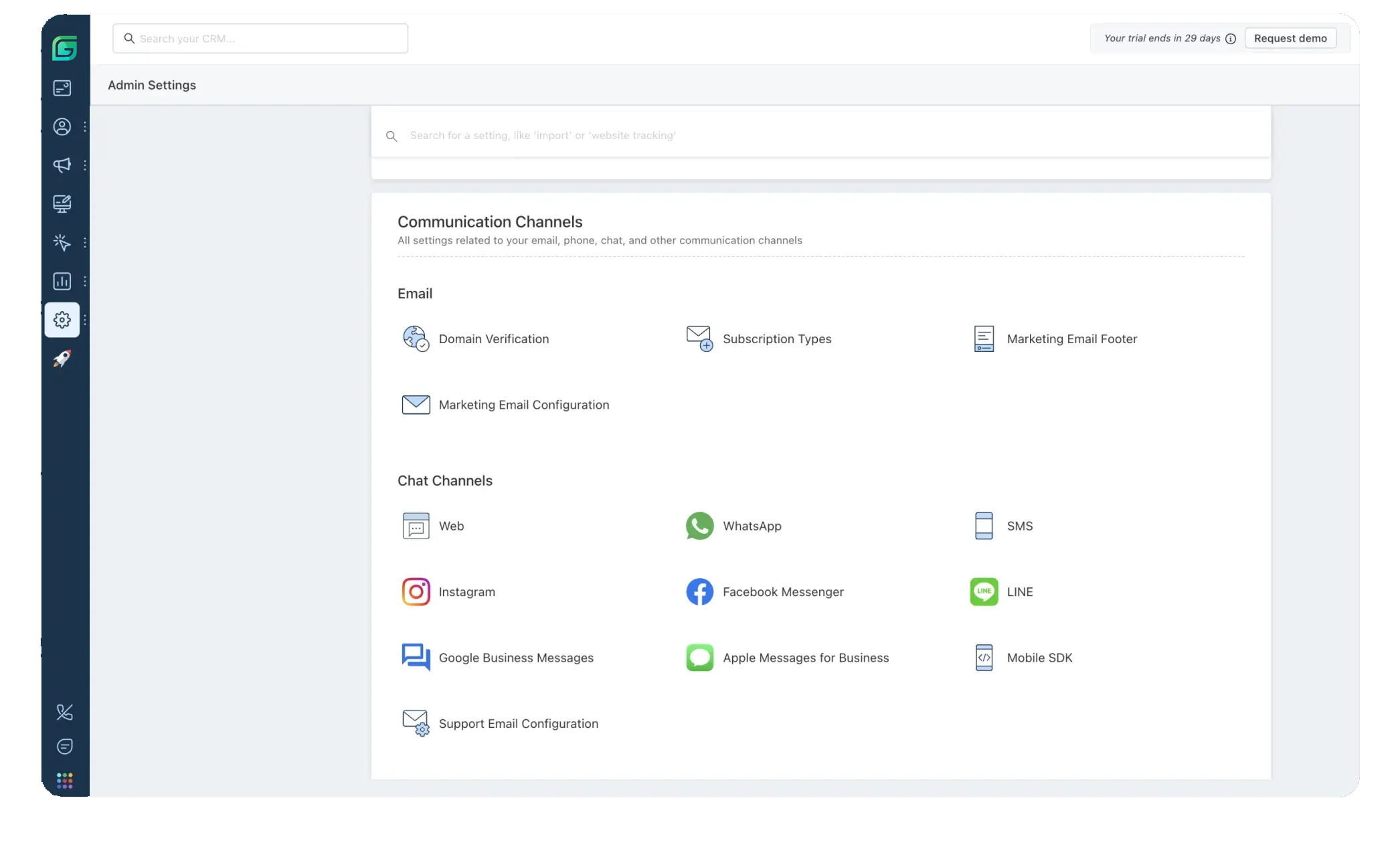Click the LINE logo icon

pyautogui.click(x=984, y=592)
